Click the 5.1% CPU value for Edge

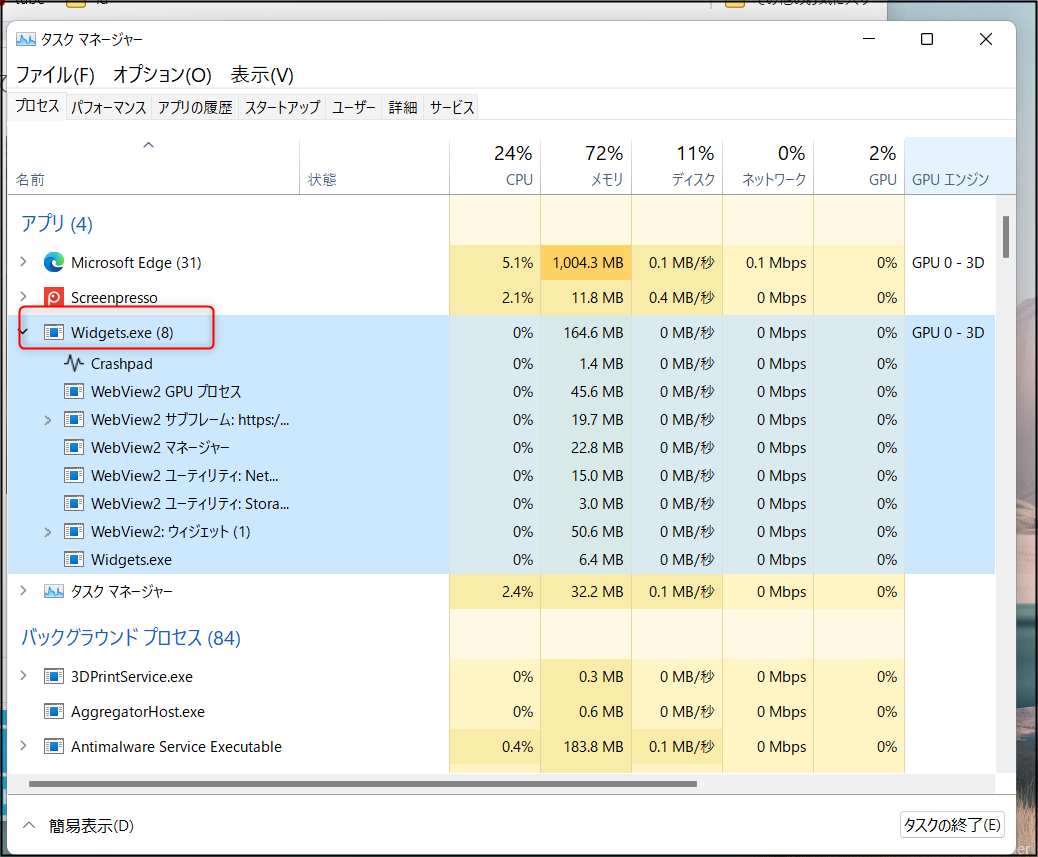click(518, 263)
